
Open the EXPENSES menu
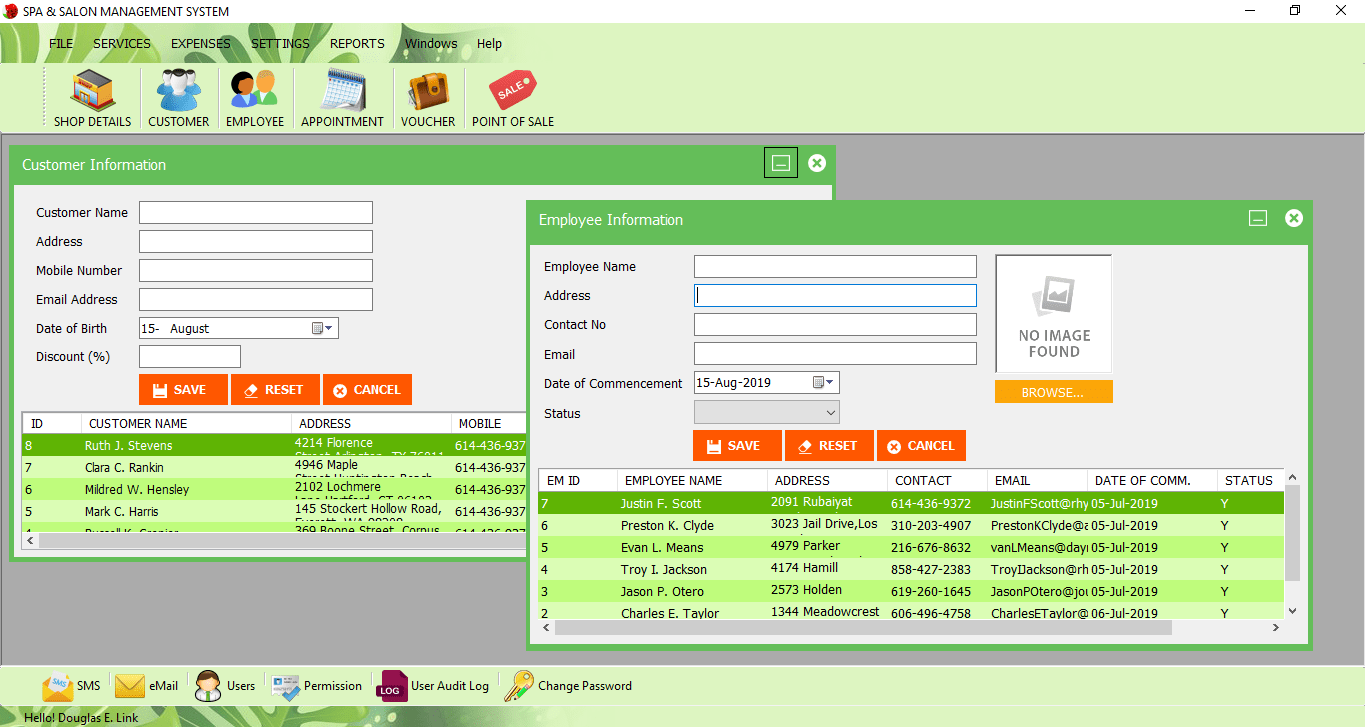pyautogui.click(x=201, y=44)
